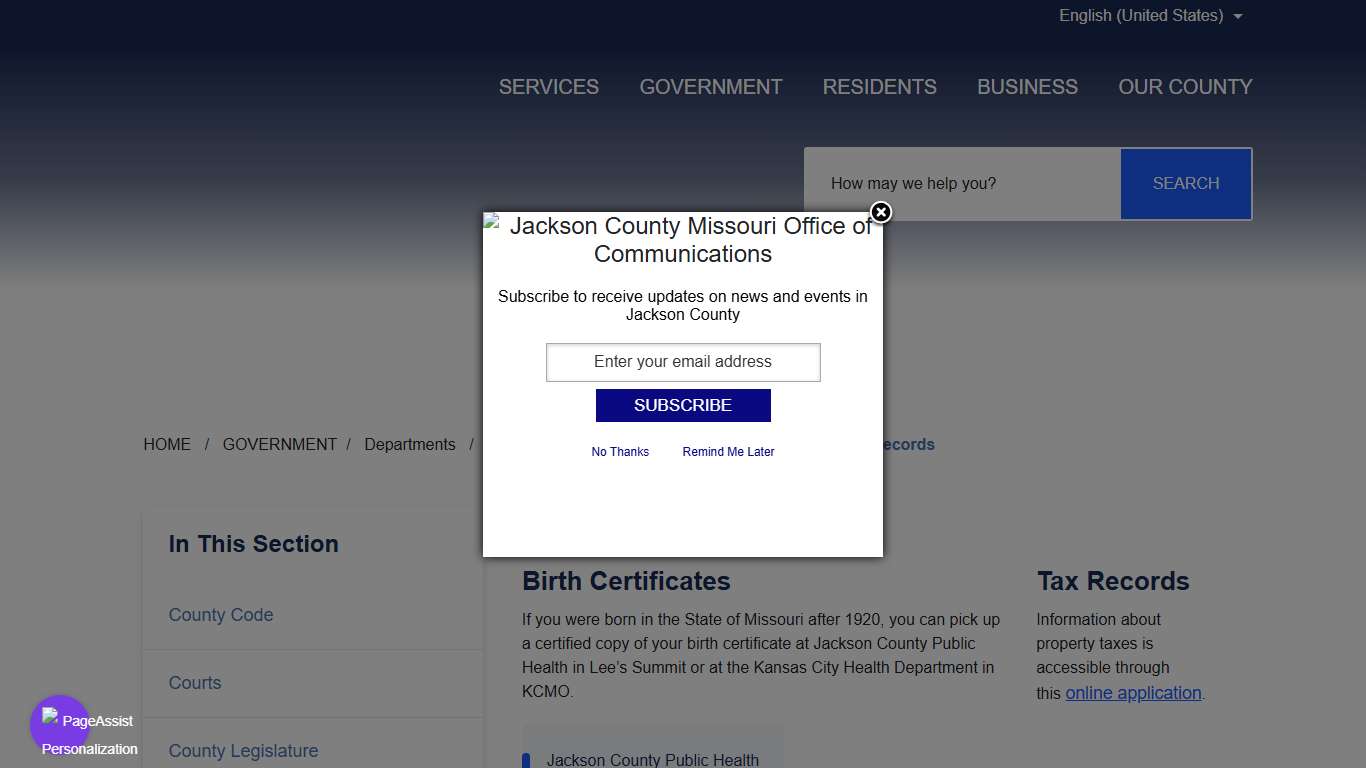Click the GOVERNMENT breadcrumb link
The width and height of the screenshot is (1366, 768).
tap(279, 445)
